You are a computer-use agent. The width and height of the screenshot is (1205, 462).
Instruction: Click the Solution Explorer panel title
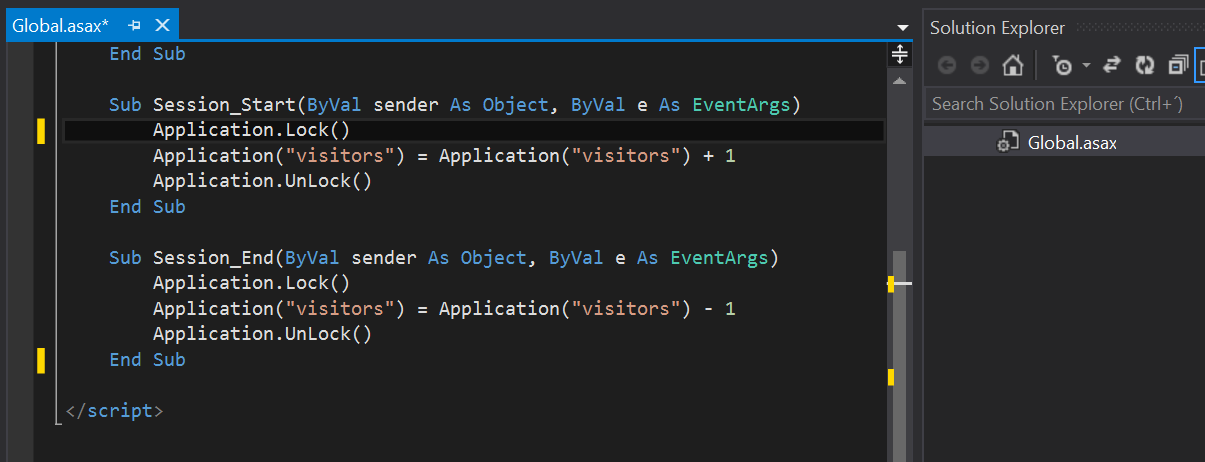997,28
